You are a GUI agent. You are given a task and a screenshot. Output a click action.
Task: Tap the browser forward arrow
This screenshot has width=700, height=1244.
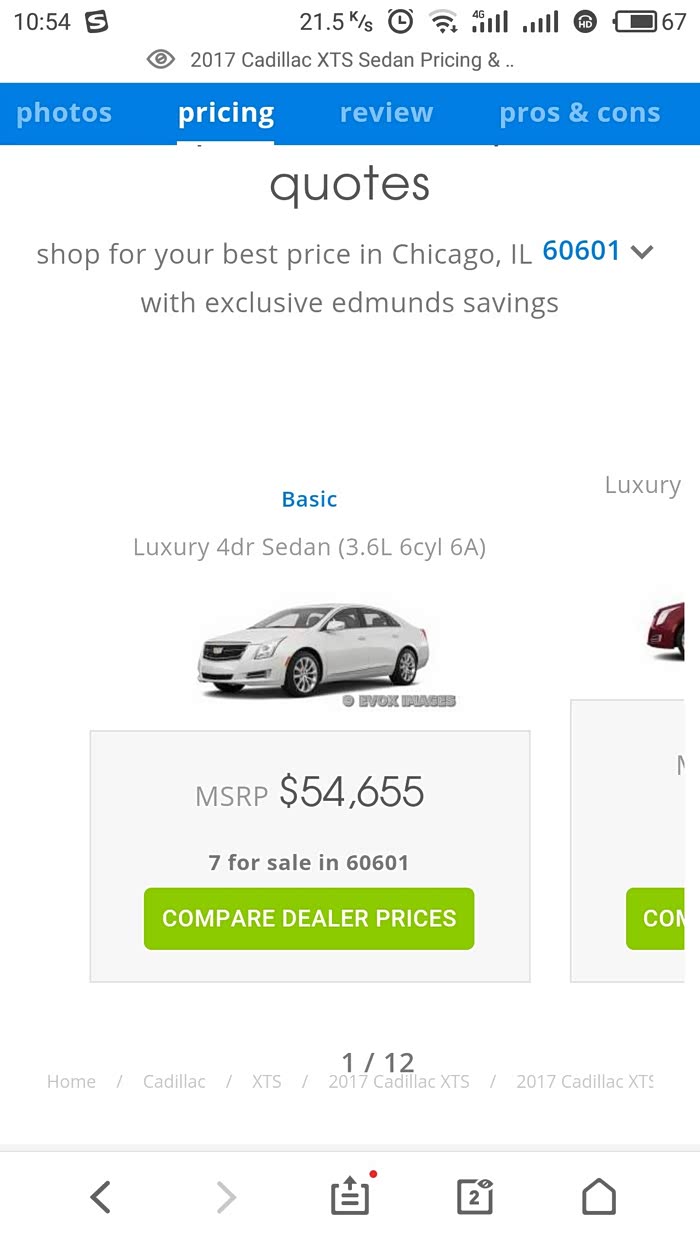point(227,1196)
